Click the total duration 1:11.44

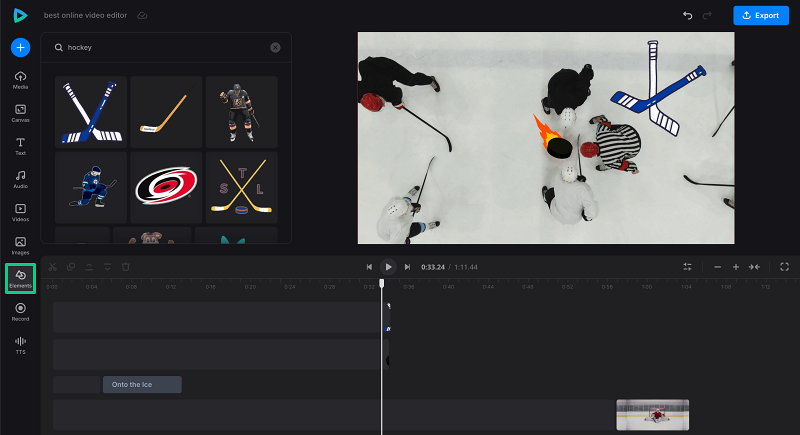466,267
